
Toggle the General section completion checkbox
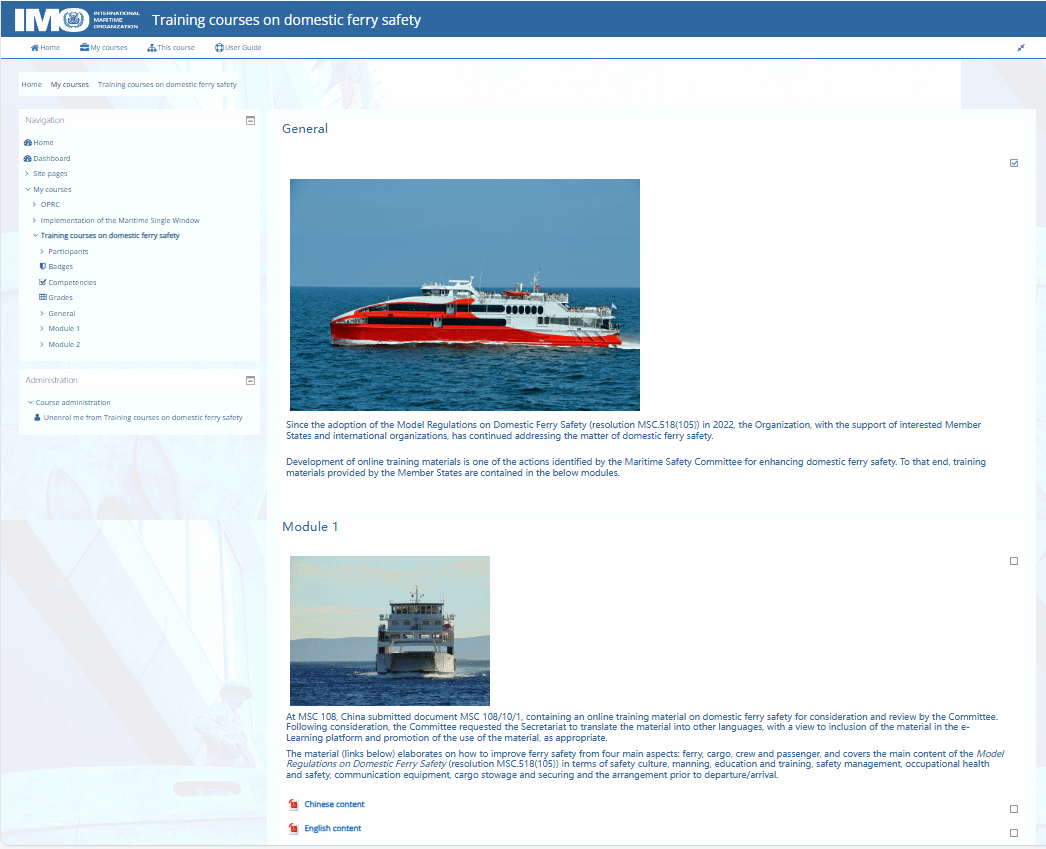point(1014,163)
